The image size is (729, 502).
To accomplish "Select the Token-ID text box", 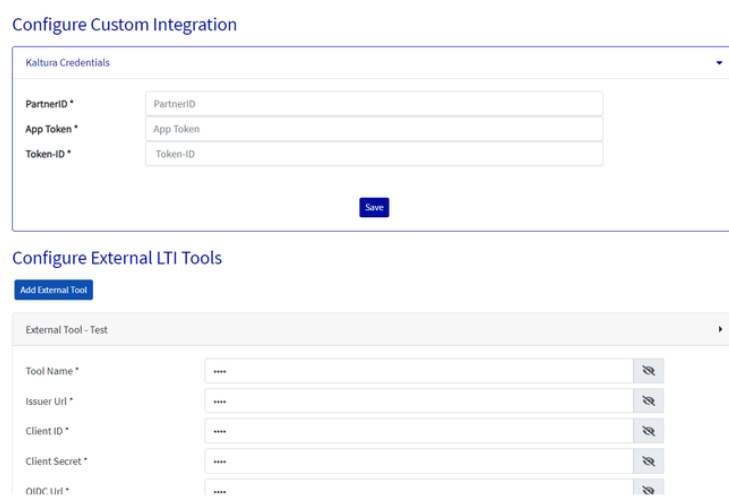I will [x=374, y=154].
